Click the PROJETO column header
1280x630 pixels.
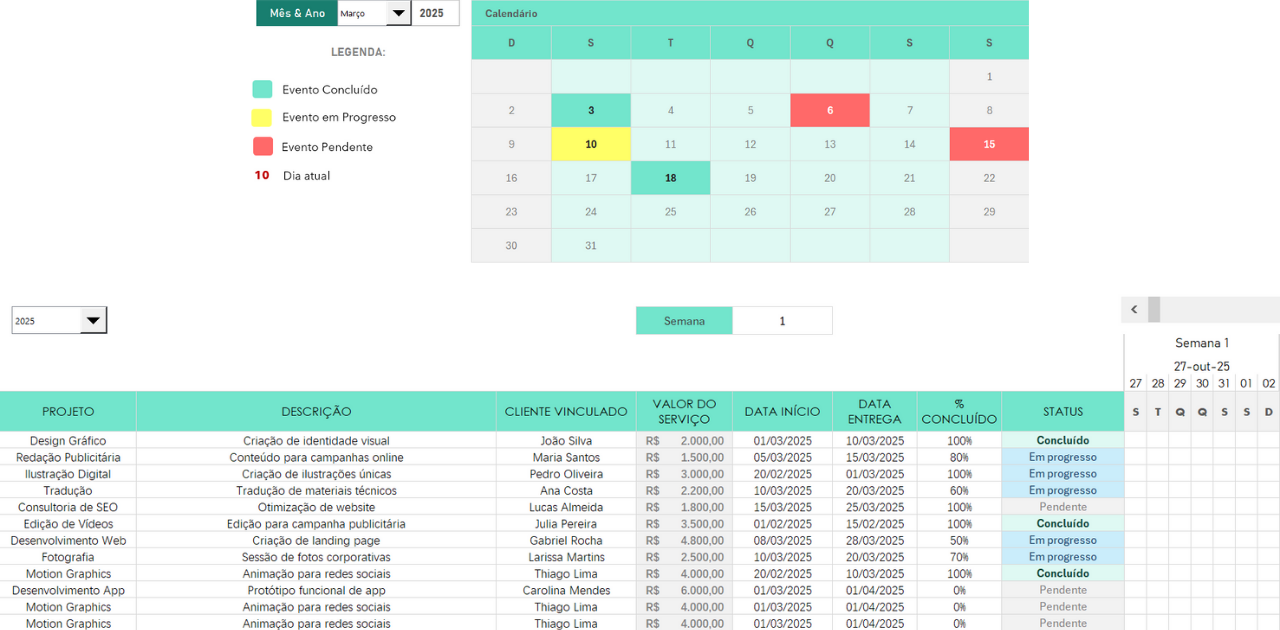68,412
